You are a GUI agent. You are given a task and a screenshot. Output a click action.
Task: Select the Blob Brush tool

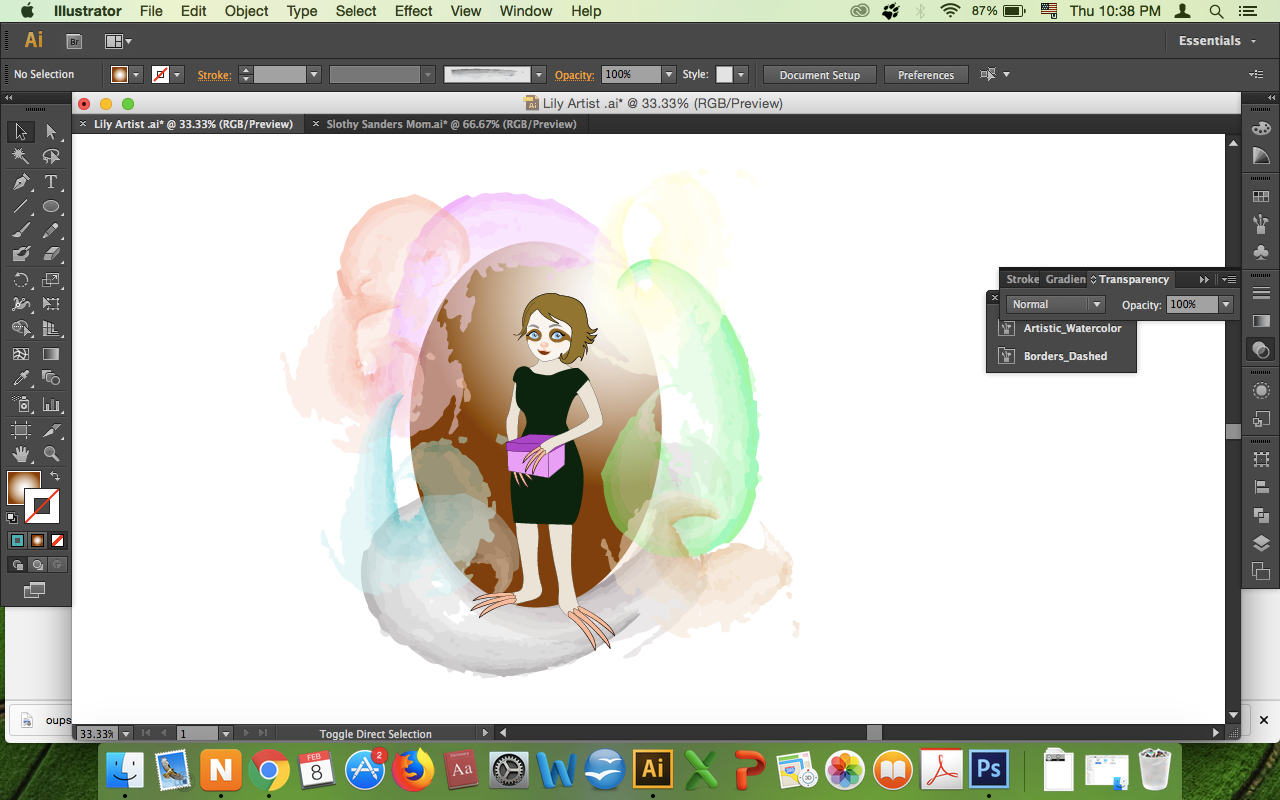[x=20, y=254]
